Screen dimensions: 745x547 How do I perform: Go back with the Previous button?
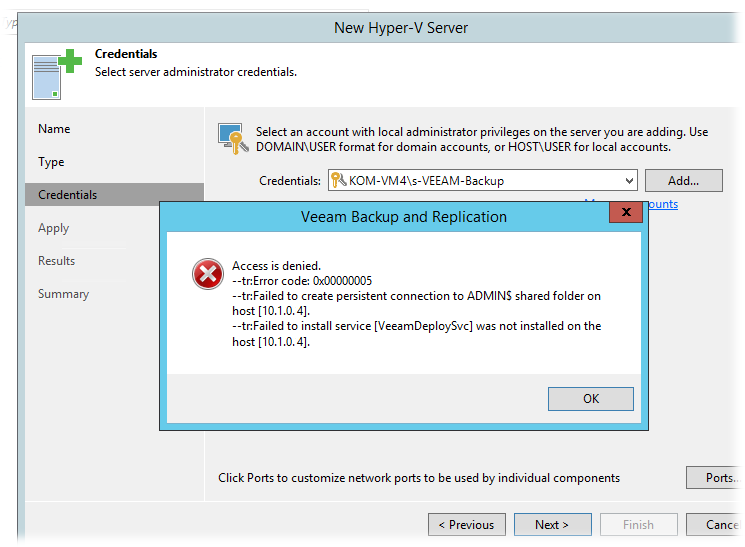[x=467, y=525]
